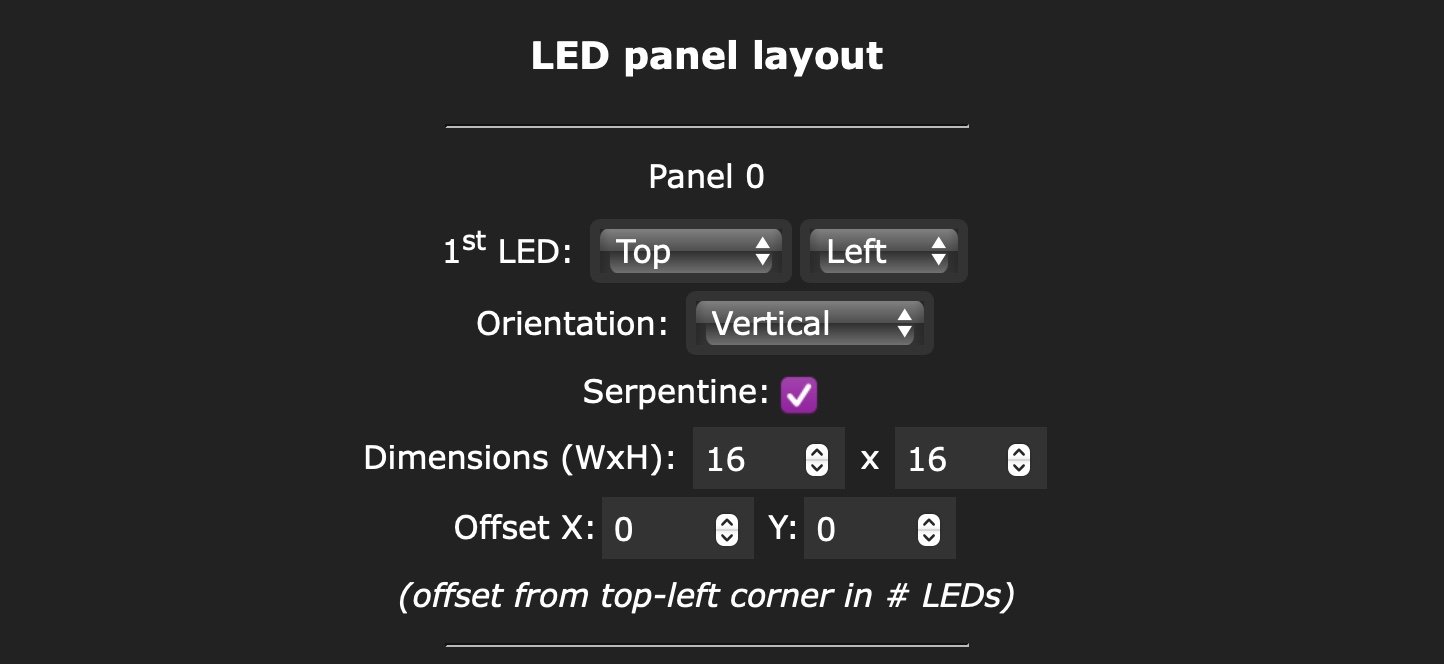Decrement the panel width value
The width and height of the screenshot is (1444, 664).
pyautogui.click(x=818, y=466)
